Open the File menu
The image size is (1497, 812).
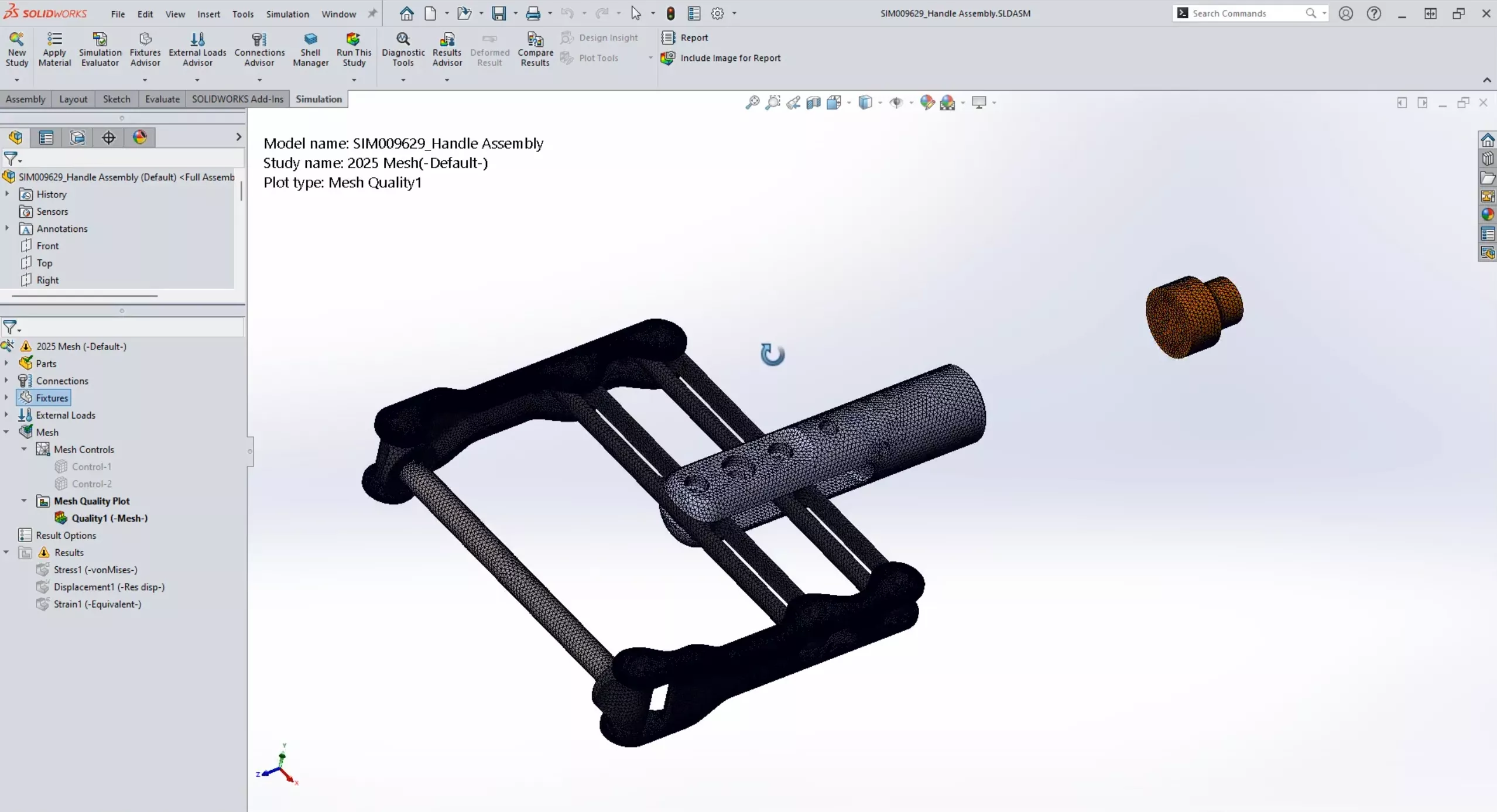coord(118,14)
